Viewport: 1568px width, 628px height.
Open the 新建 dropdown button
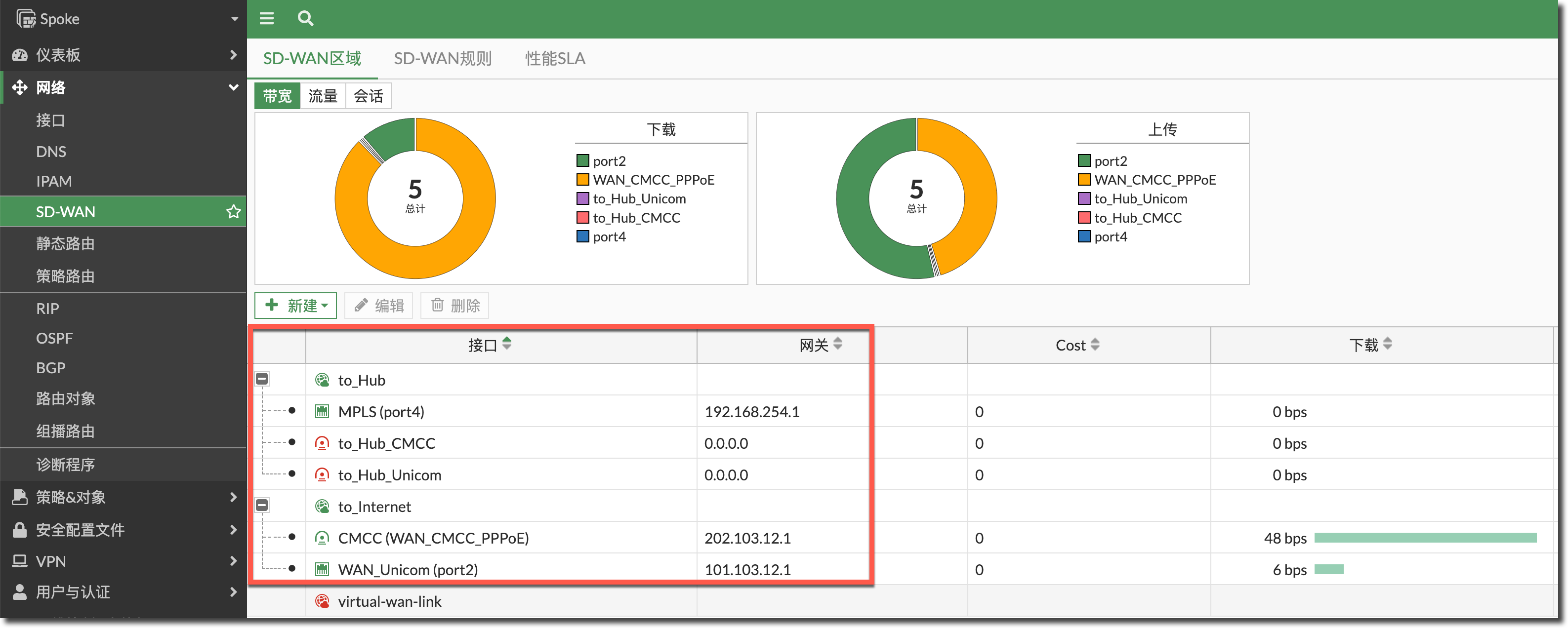296,306
